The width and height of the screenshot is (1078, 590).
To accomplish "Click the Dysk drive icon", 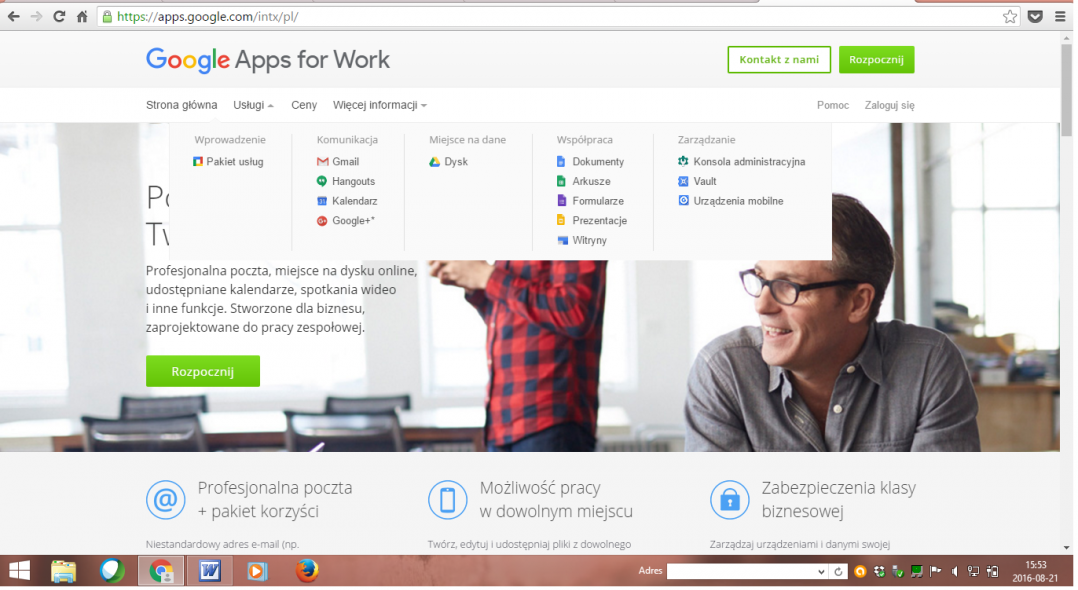I will 434,162.
